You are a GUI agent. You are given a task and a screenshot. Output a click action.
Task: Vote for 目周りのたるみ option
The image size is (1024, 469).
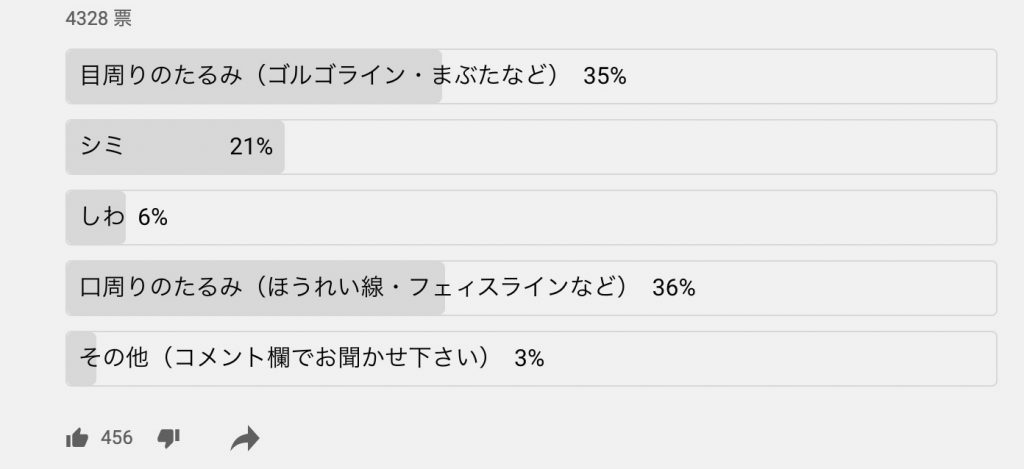pos(531,76)
